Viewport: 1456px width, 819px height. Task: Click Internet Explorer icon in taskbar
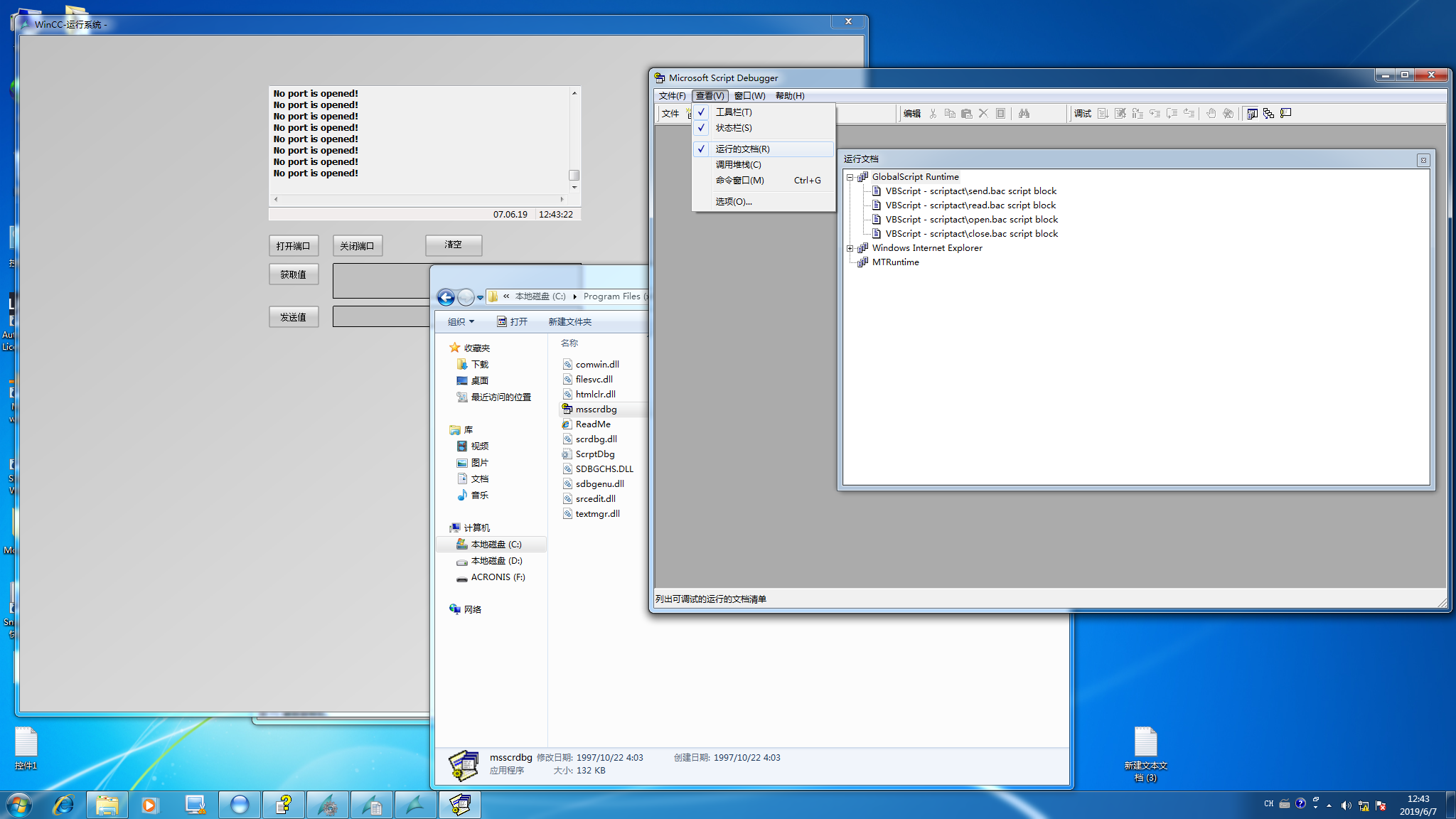coord(63,805)
